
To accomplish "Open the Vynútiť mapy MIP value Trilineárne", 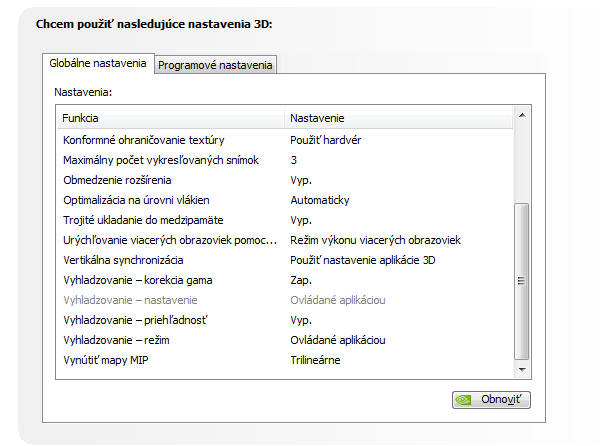I will pyautogui.click(x=315, y=360).
